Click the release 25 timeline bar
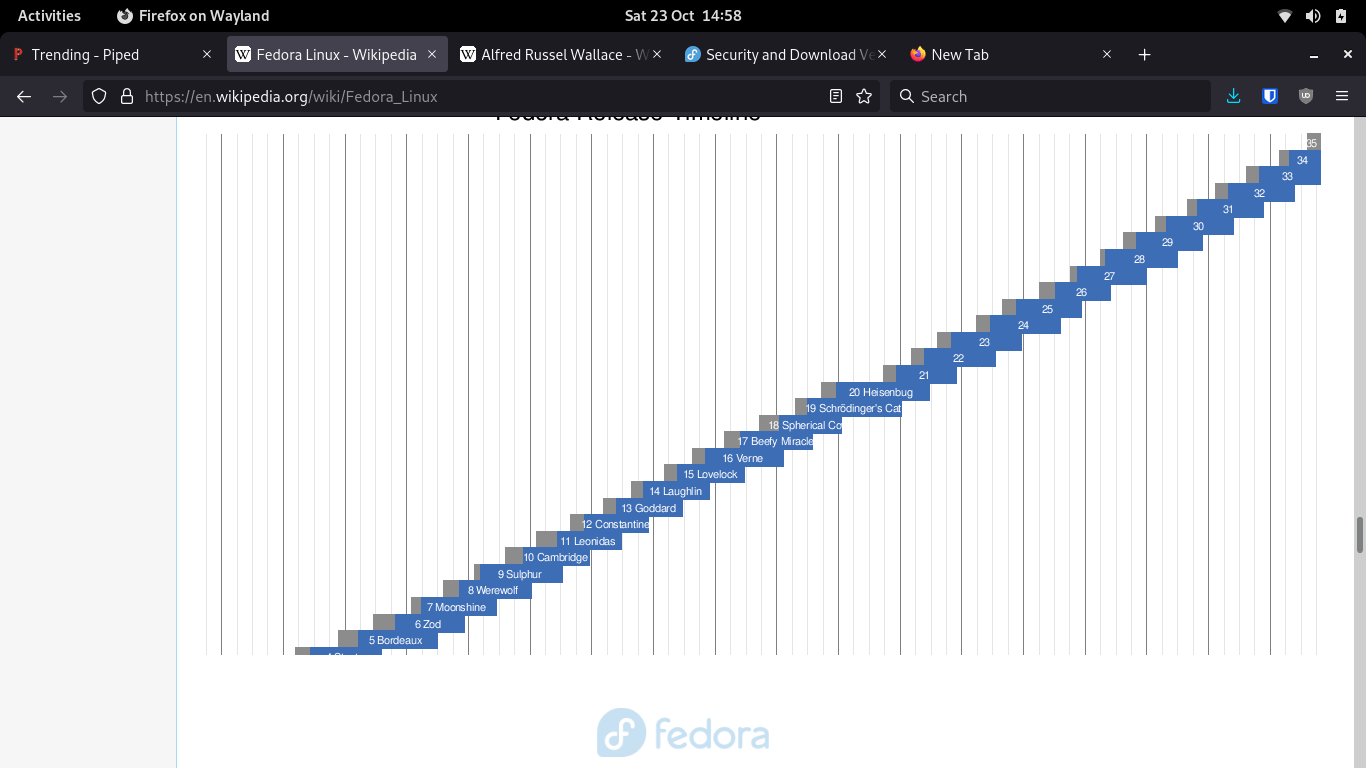The height and width of the screenshot is (768, 1366). point(1049,309)
